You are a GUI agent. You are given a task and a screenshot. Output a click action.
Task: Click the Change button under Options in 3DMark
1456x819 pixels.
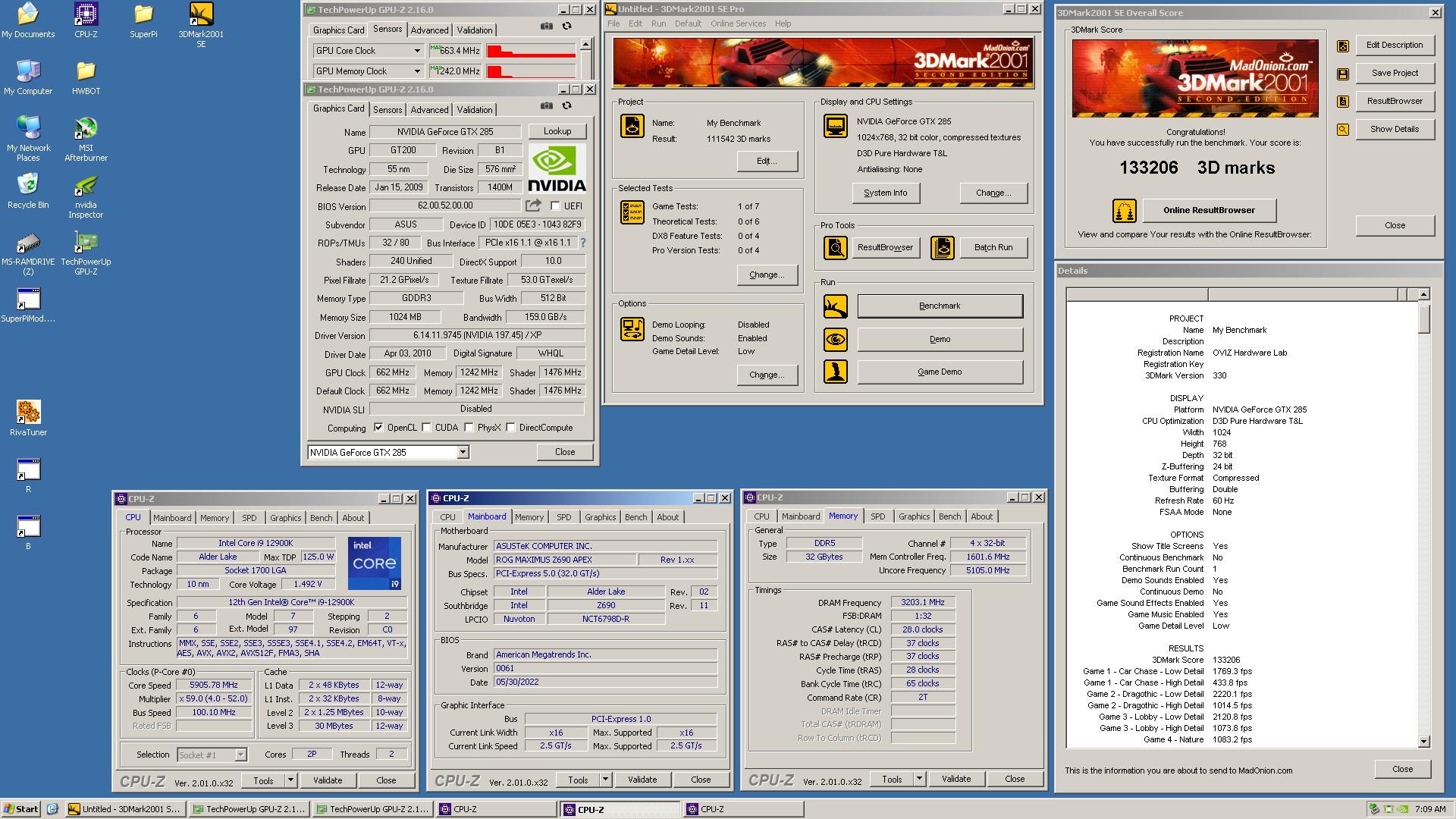tap(767, 375)
